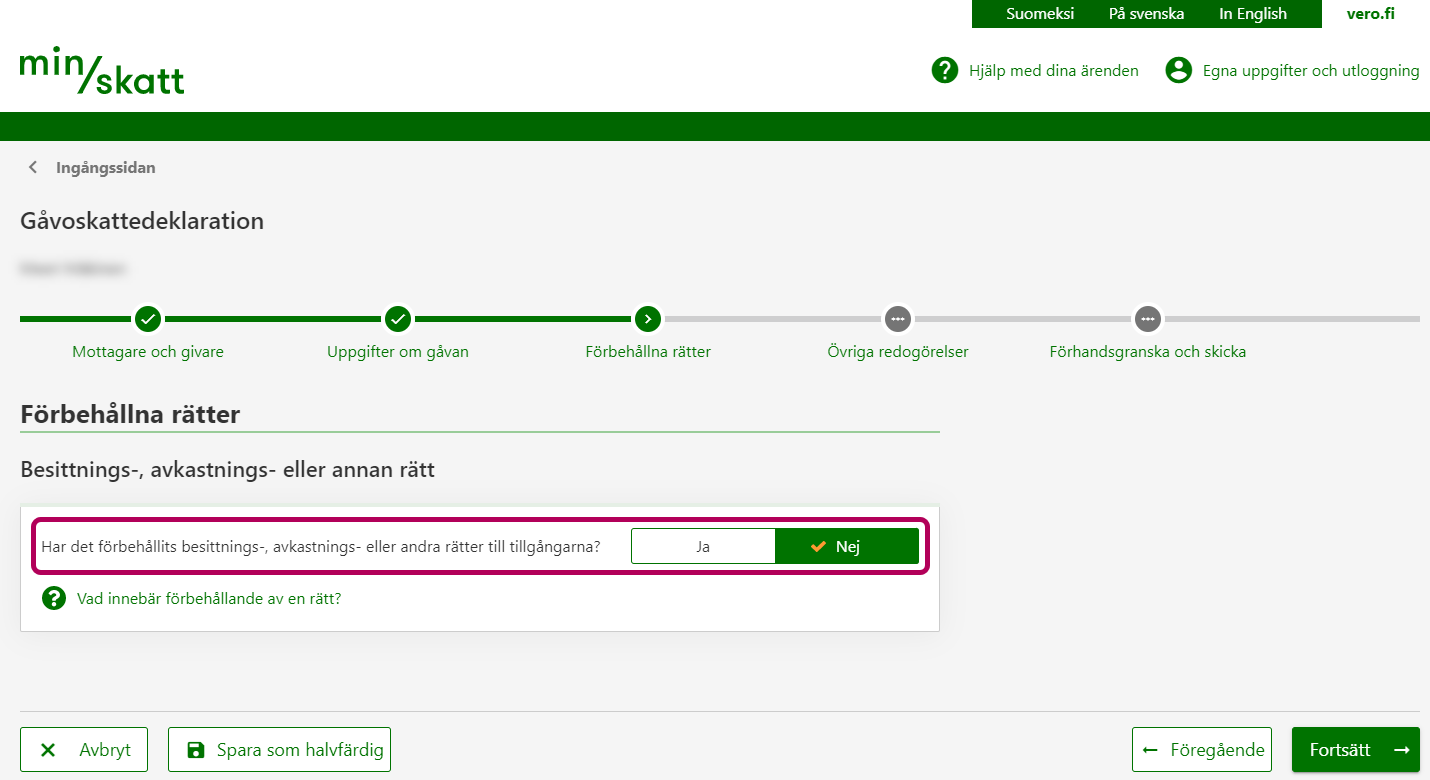Open Vad innebär förbehållande av en rätt
Viewport: 1430px width, 780px height.
click(209, 599)
